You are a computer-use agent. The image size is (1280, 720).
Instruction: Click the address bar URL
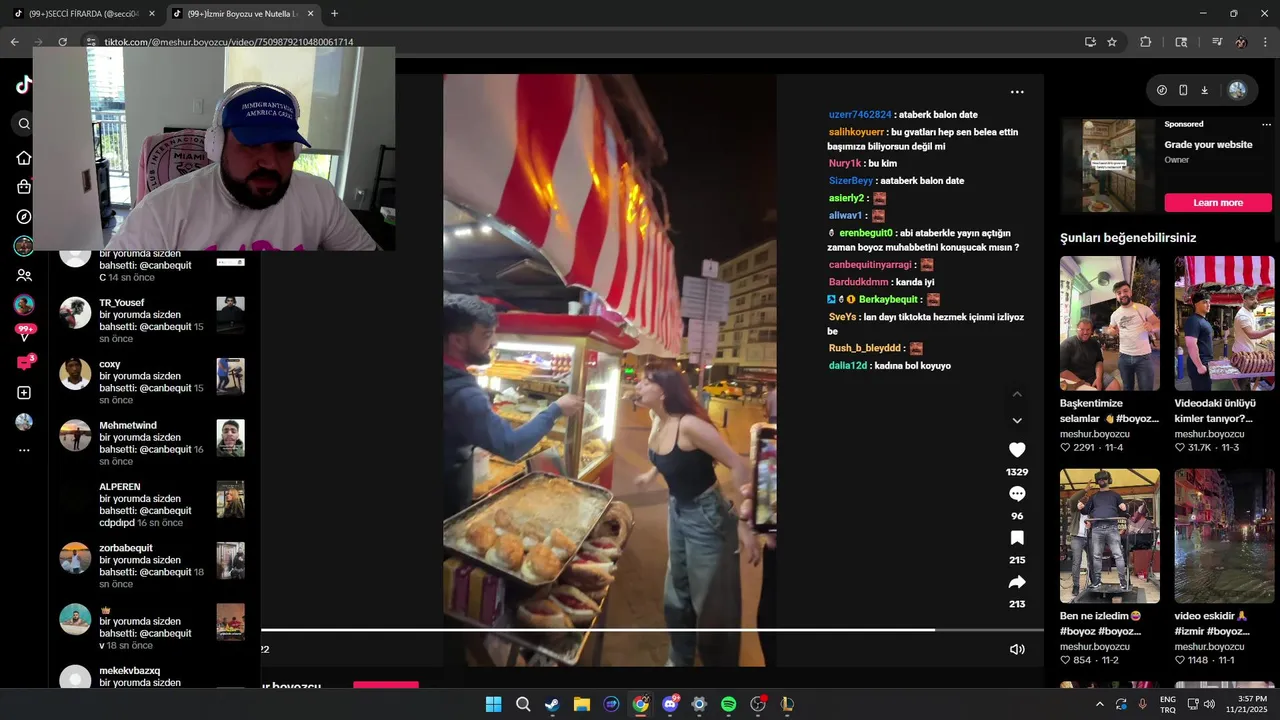coord(229,42)
